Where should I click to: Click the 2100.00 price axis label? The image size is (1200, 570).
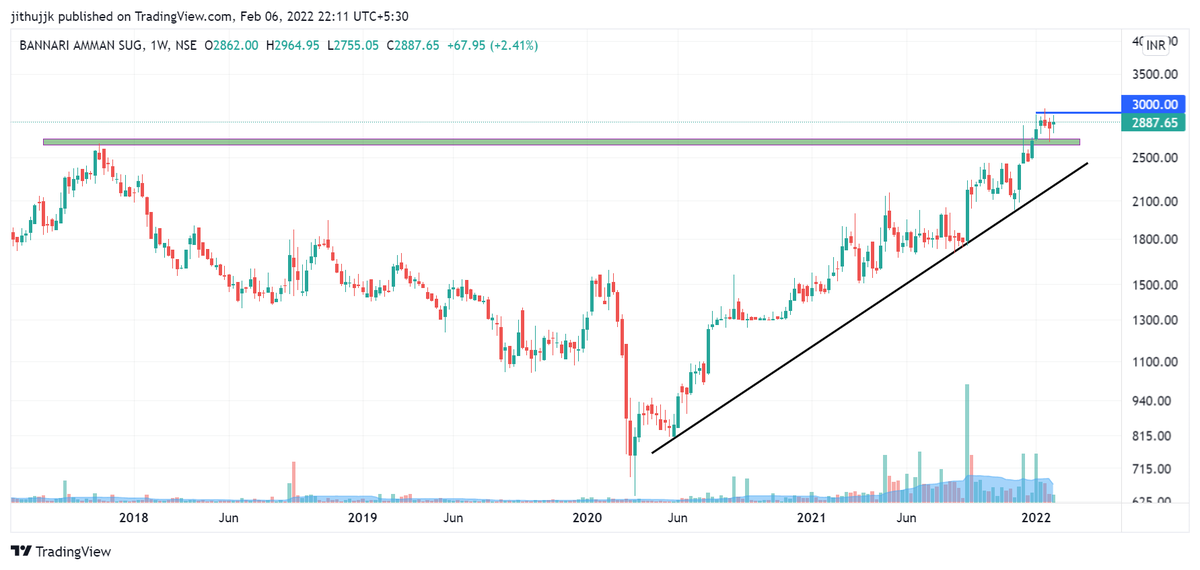pos(1155,202)
